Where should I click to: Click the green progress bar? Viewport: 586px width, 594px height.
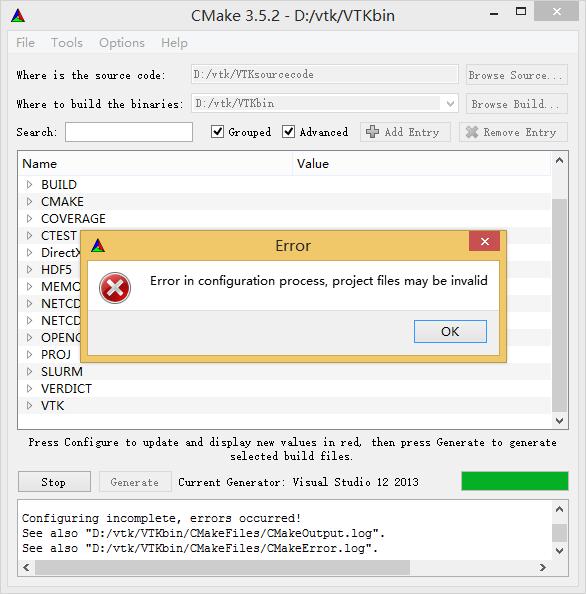[514, 481]
